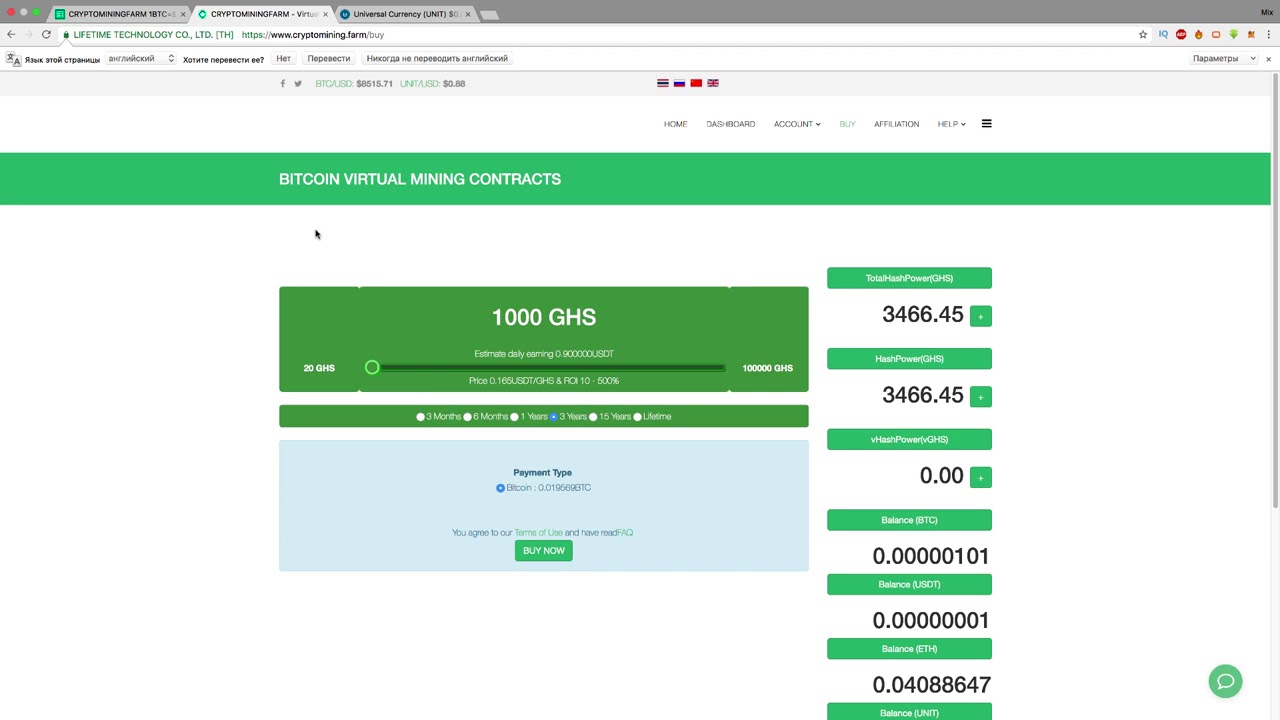The width and height of the screenshot is (1280, 720).
Task: Open the flame browser extension
Action: [1198, 35]
